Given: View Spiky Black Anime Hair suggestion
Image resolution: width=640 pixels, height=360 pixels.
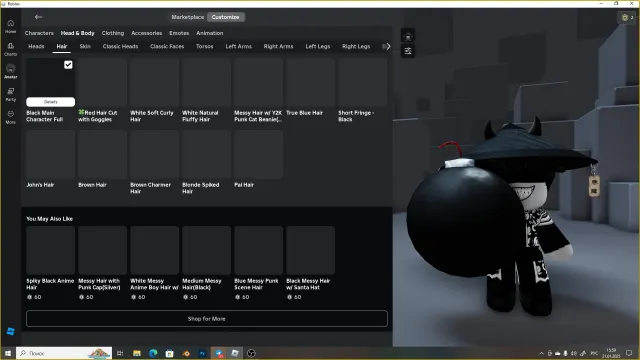Looking at the screenshot, I should 51,250.
